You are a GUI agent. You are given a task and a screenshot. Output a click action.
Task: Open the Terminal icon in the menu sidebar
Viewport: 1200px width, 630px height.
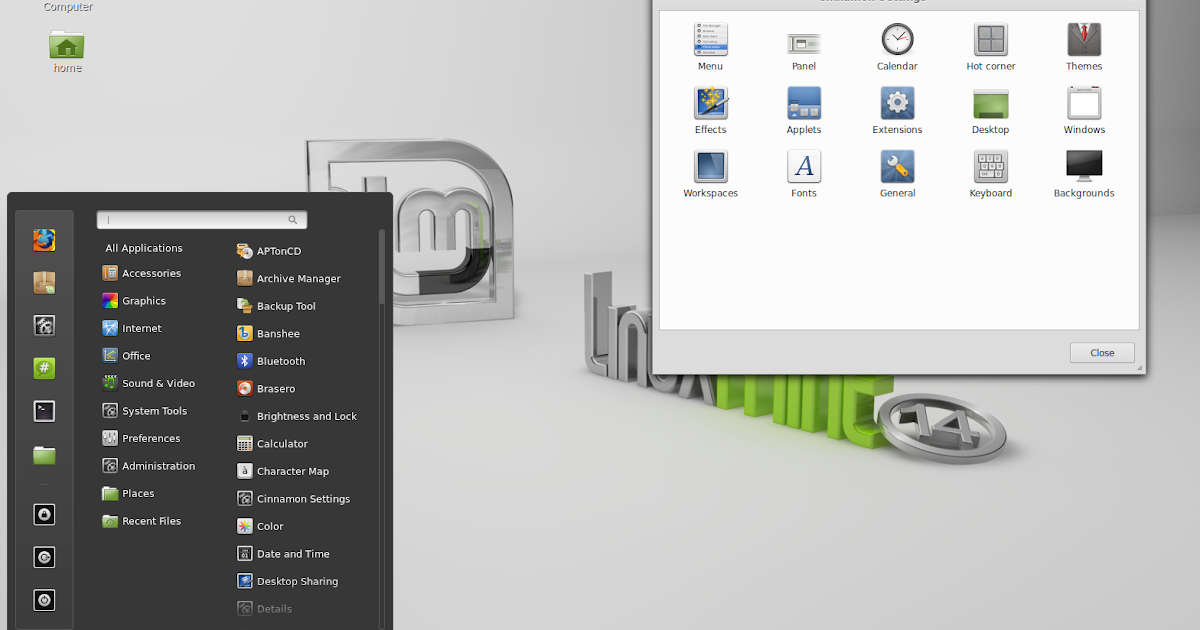(44, 410)
